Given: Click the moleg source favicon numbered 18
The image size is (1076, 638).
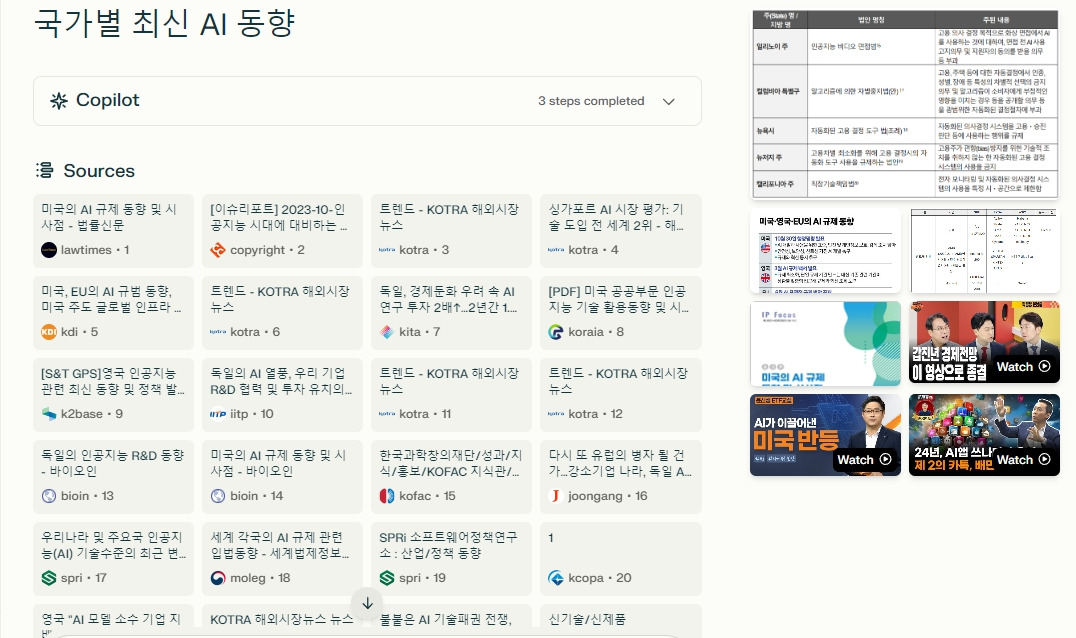Looking at the screenshot, I should [x=218, y=578].
